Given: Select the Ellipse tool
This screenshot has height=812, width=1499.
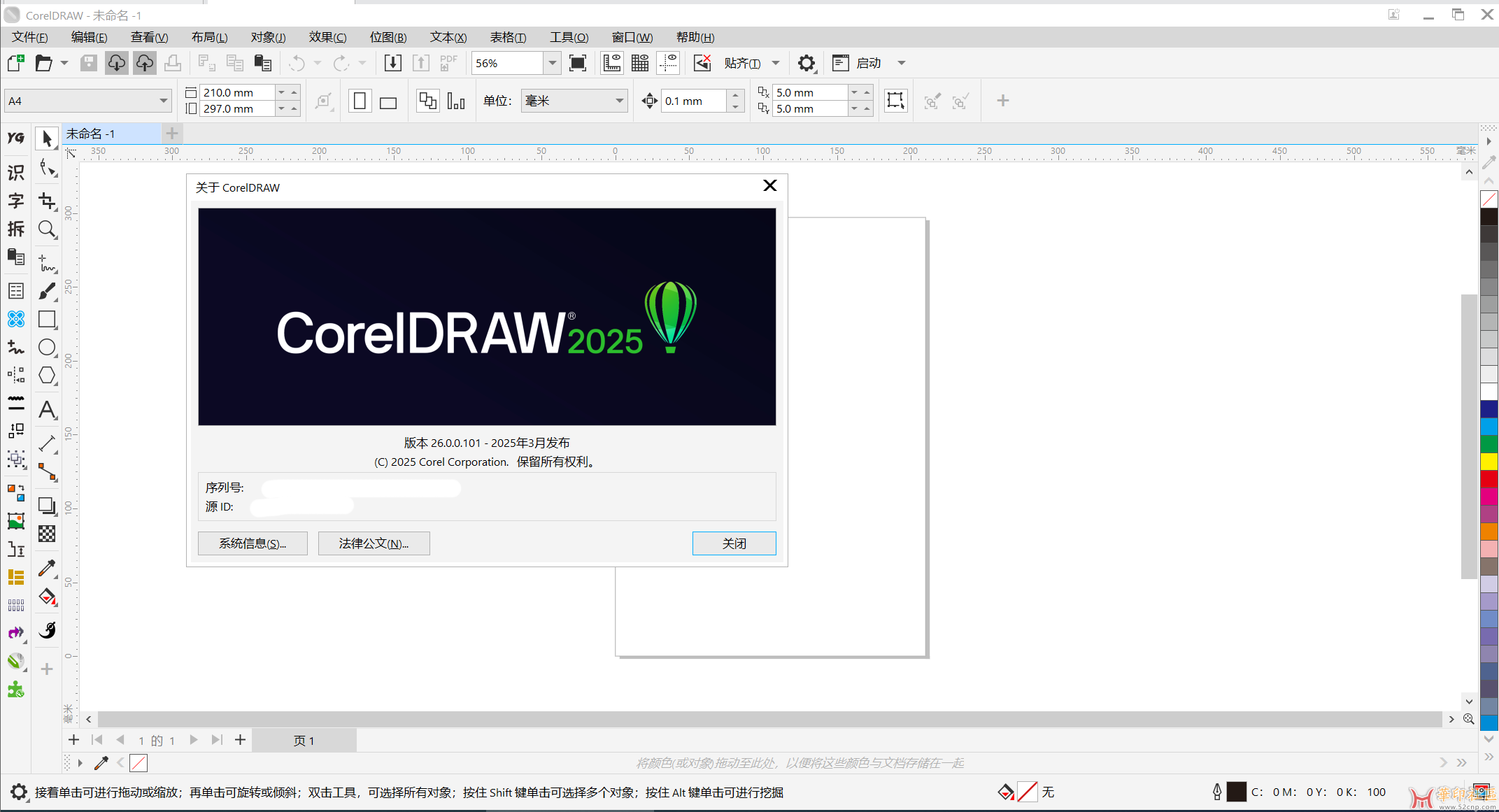Looking at the screenshot, I should [x=47, y=347].
